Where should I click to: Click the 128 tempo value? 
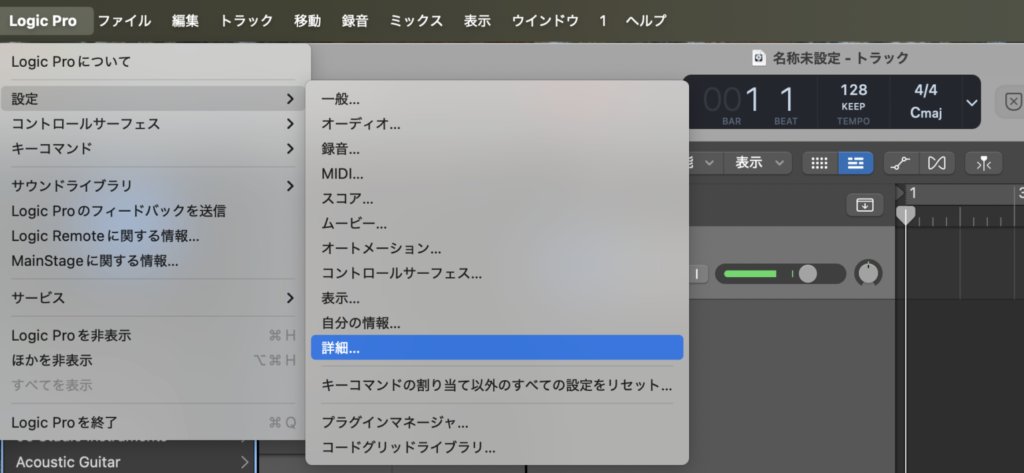tap(854, 90)
